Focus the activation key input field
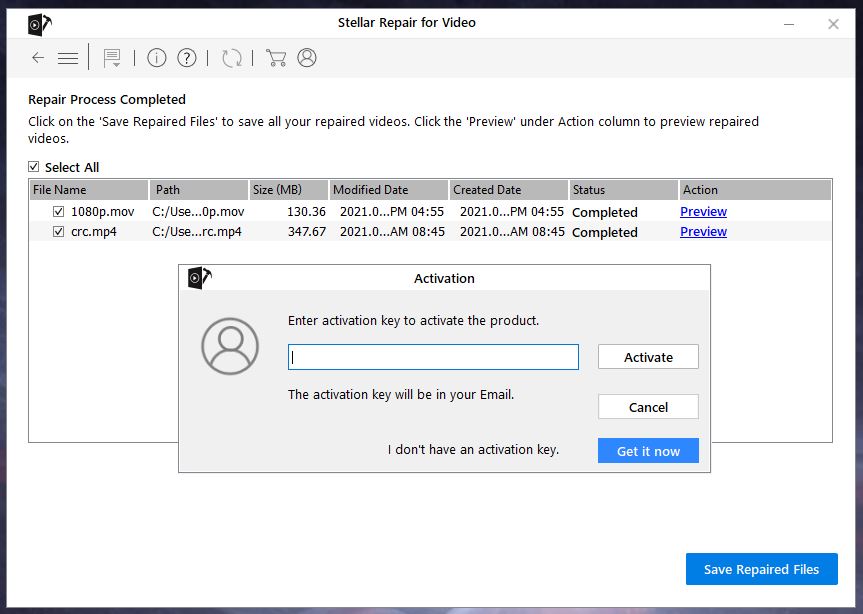This screenshot has height=614, width=863. 433,357
